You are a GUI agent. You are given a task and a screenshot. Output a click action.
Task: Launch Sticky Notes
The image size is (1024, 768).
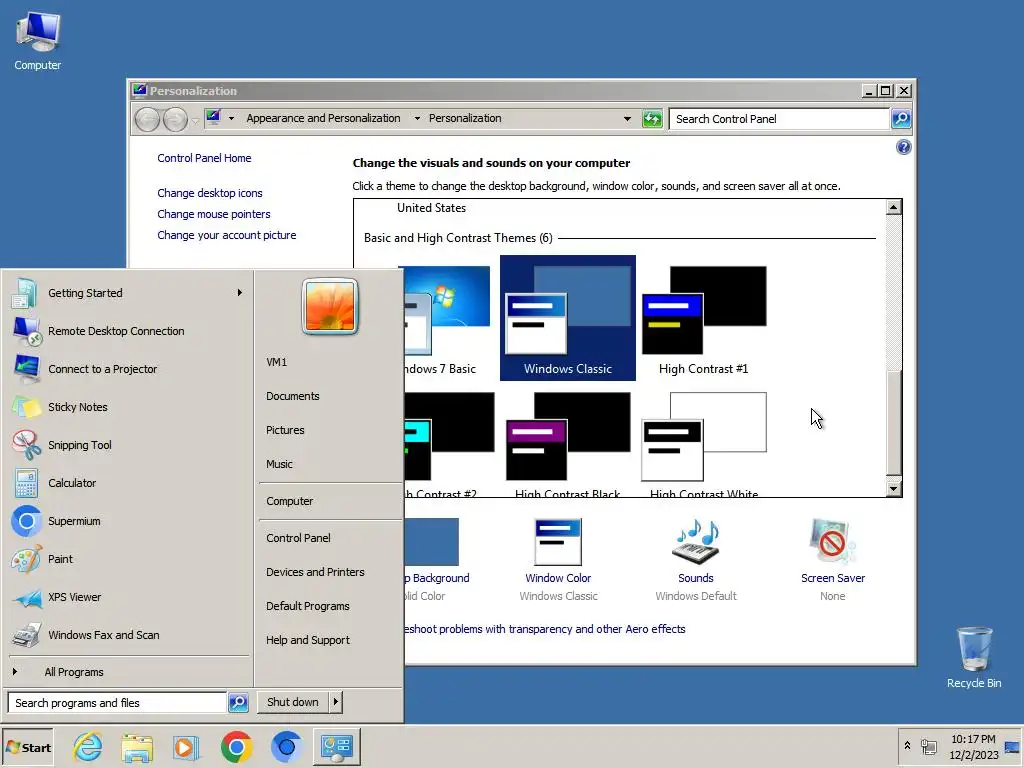coord(128,407)
